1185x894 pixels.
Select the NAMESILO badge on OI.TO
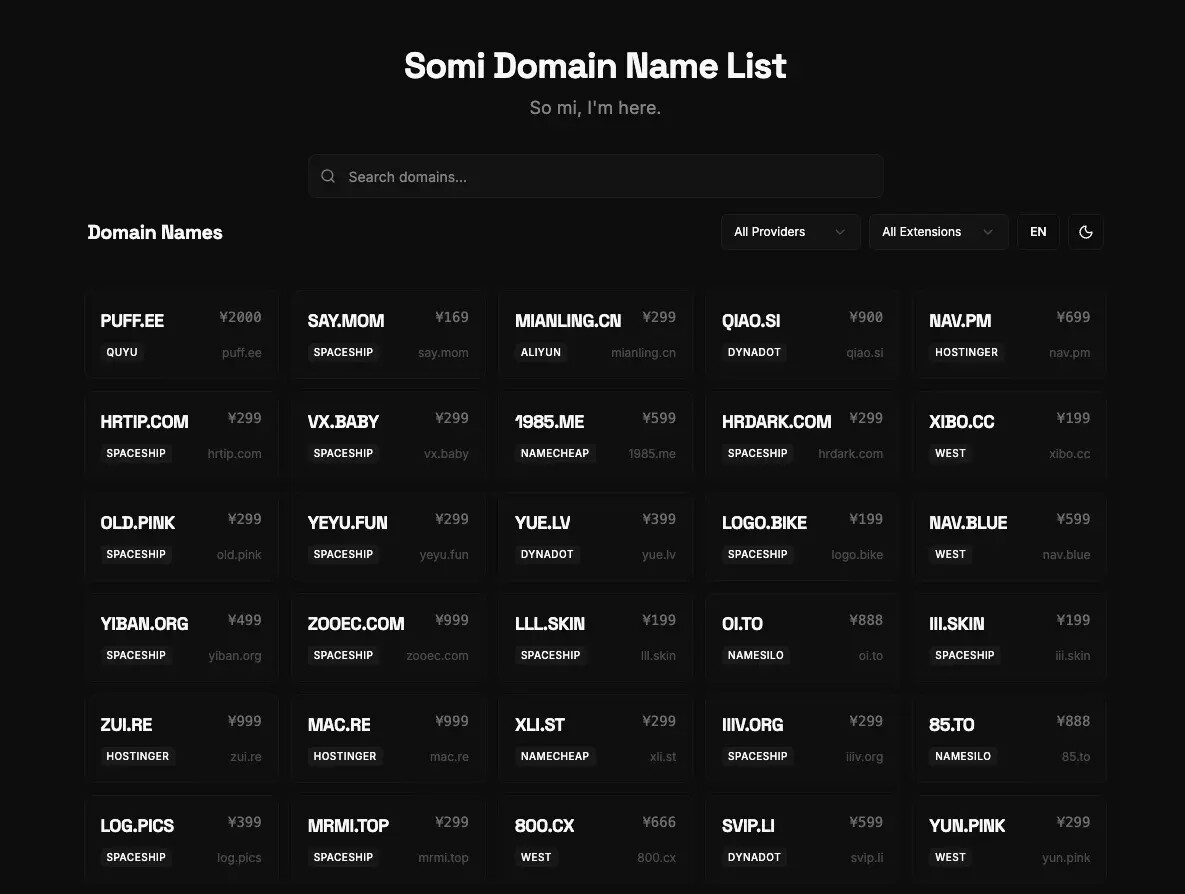click(x=756, y=656)
